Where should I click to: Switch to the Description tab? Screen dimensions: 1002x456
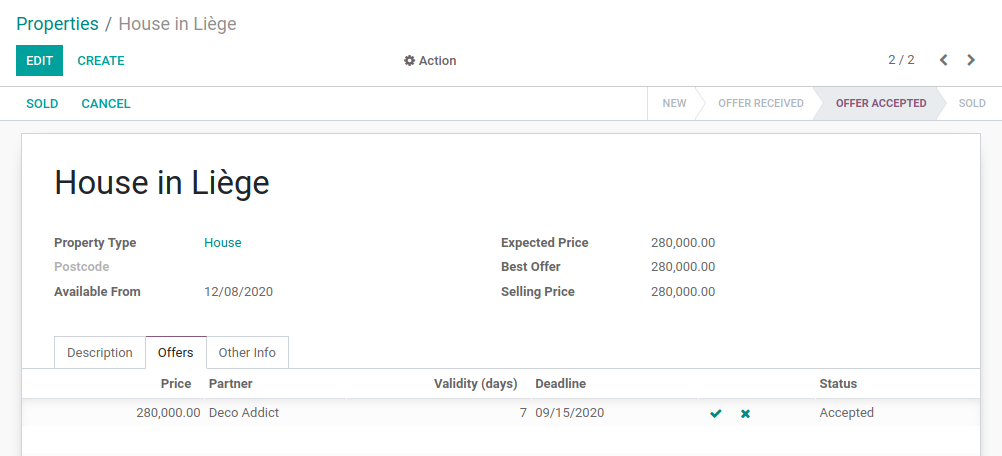point(100,353)
